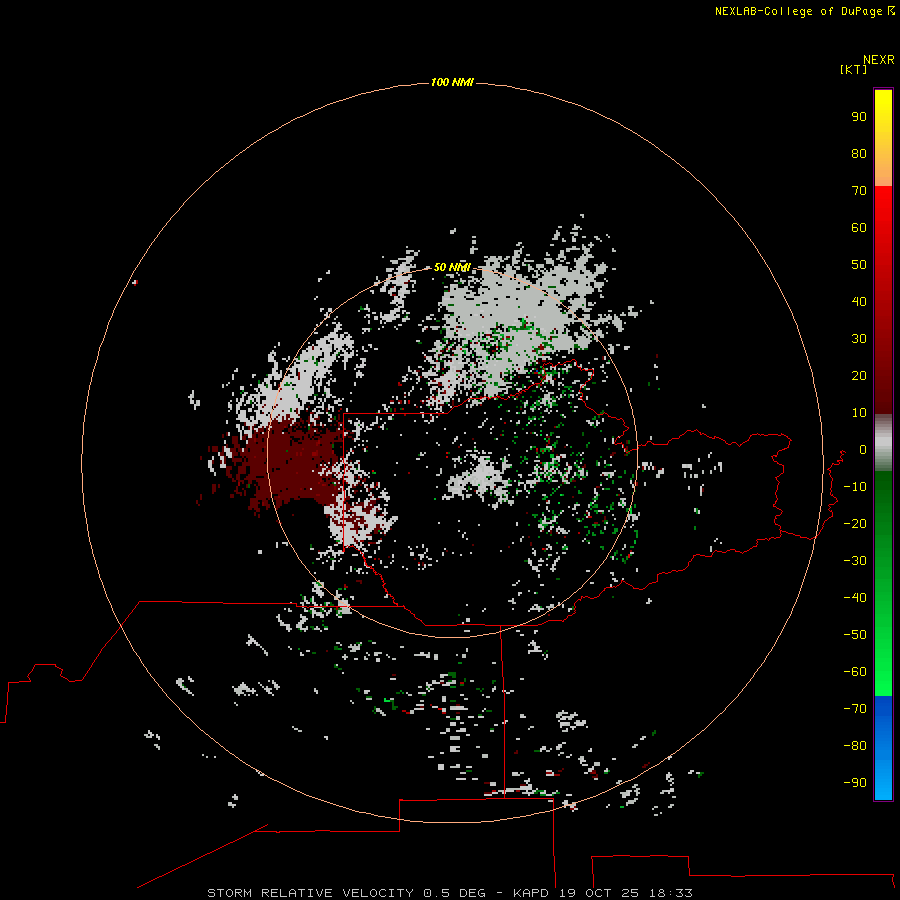The image size is (900, 900).
Task: Click the NEXR label at top right
Action: click(879, 60)
